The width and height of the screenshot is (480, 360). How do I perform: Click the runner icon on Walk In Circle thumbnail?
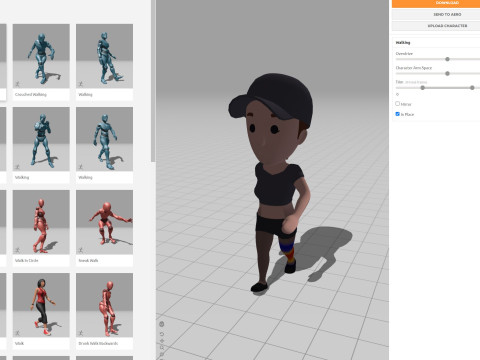point(18,250)
